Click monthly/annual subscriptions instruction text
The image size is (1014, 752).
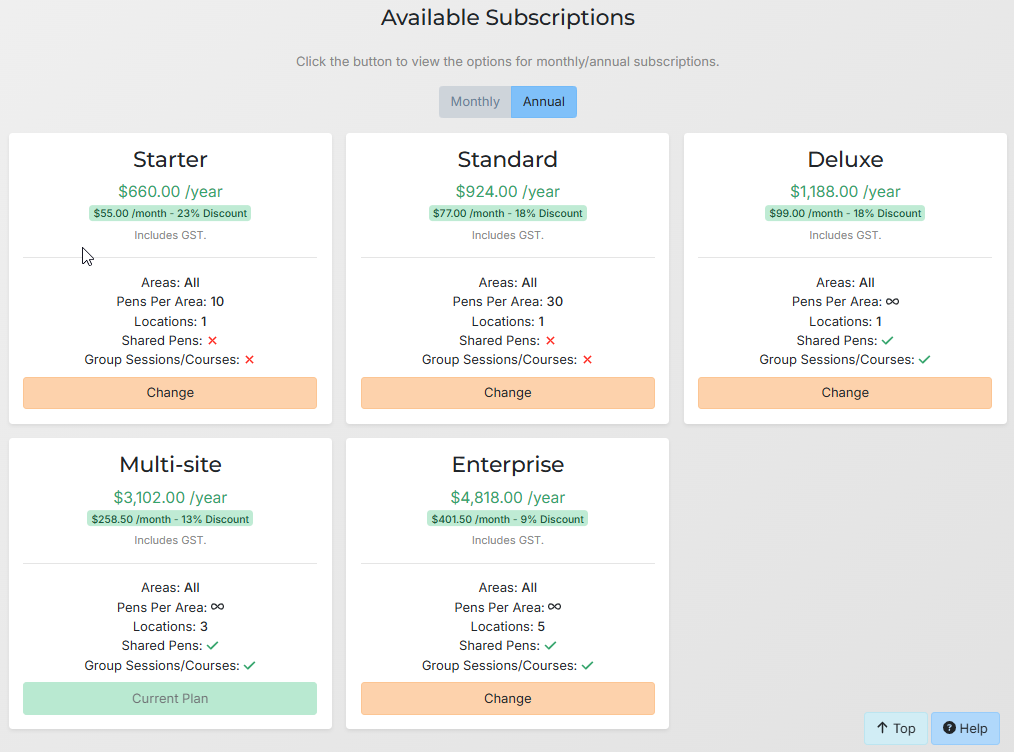tap(508, 61)
